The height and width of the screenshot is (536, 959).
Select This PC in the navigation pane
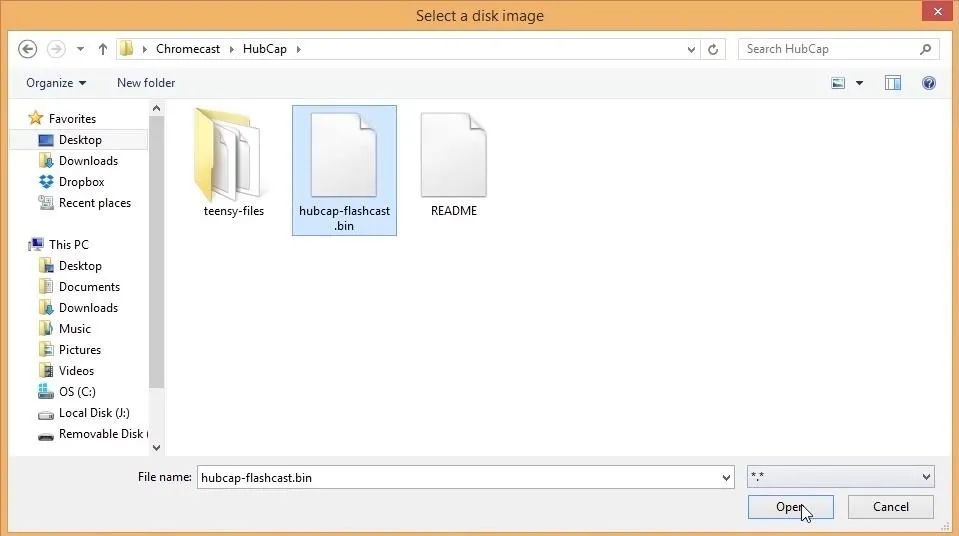(68, 245)
